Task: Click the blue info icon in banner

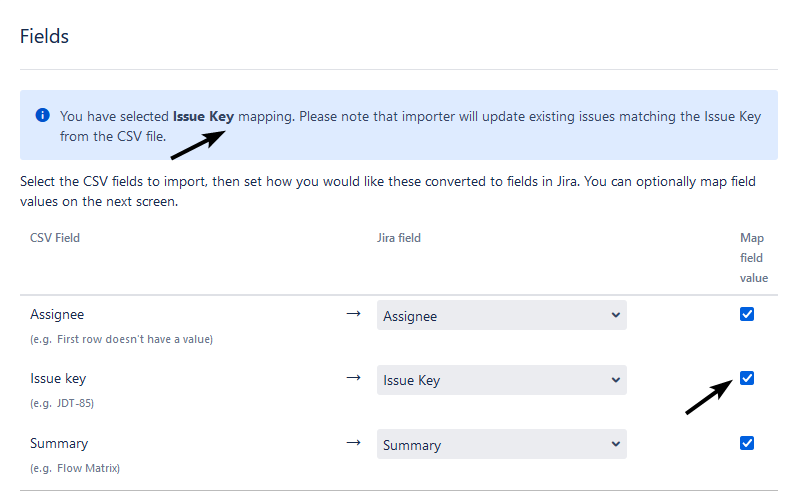Action: coord(43,115)
